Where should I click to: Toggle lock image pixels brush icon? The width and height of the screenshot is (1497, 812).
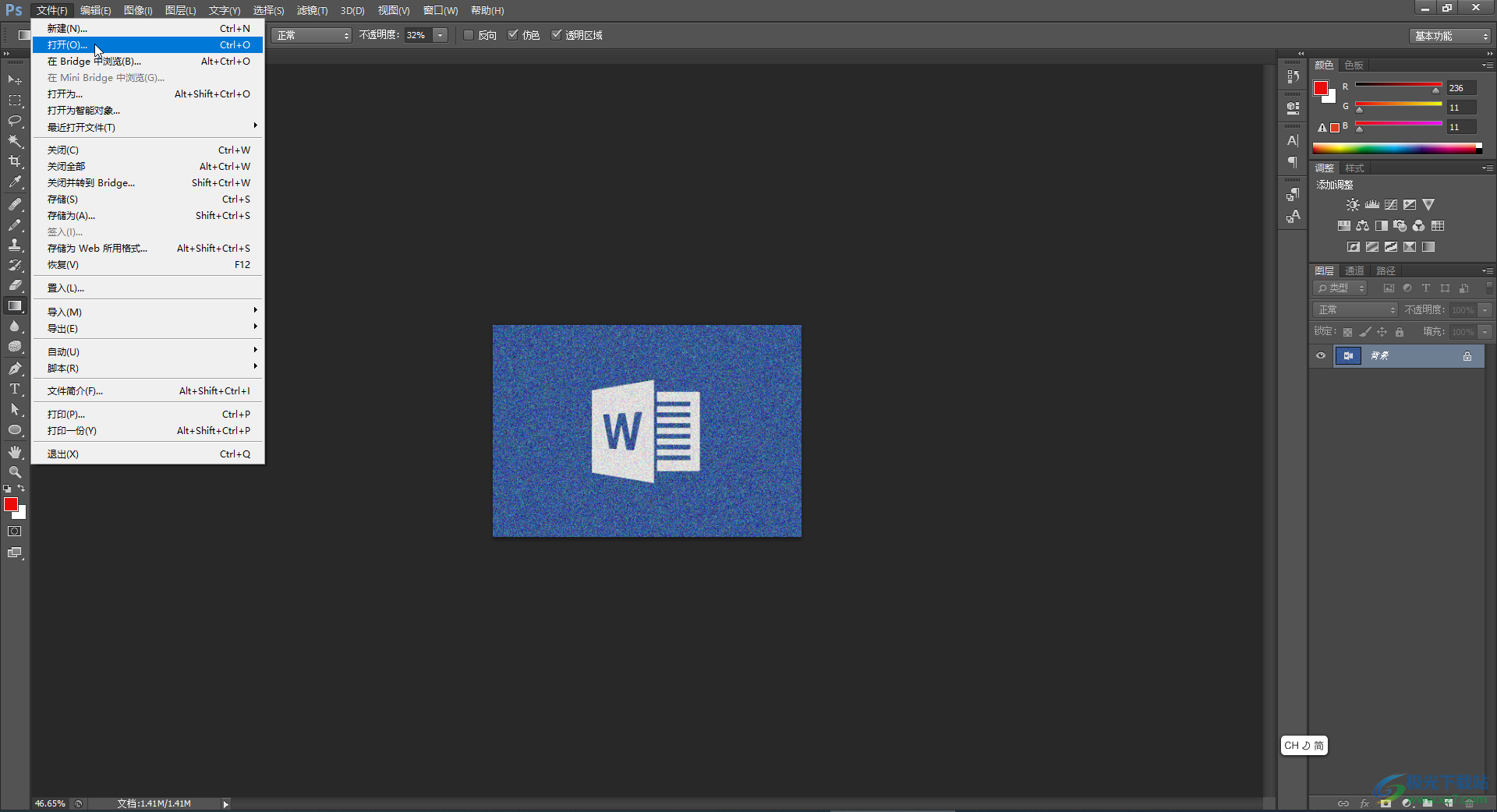[1364, 332]
